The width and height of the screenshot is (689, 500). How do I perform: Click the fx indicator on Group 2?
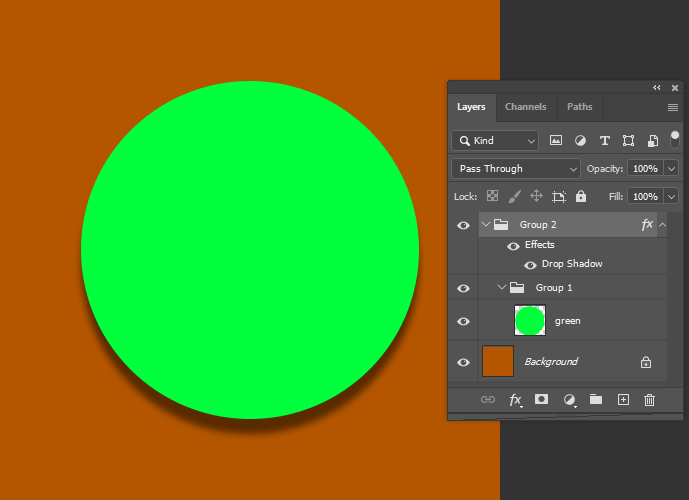click(x=647, y=225)
